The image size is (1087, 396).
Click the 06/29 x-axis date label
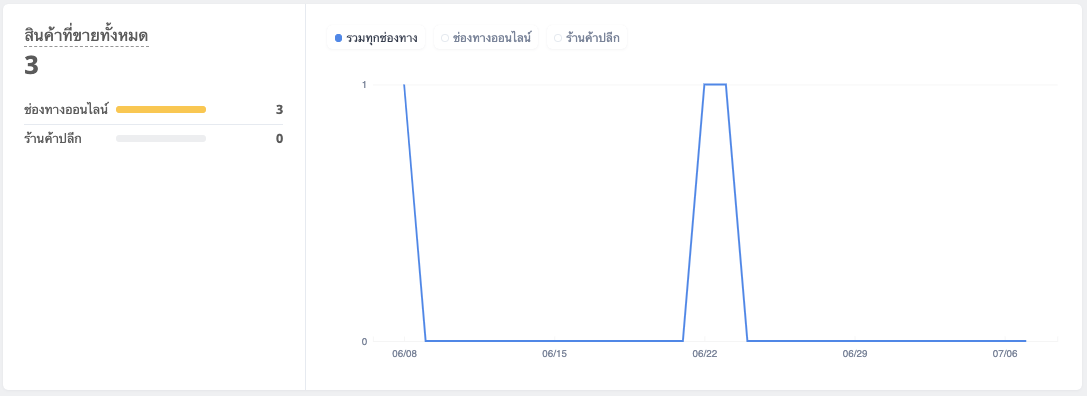(854, 354)
